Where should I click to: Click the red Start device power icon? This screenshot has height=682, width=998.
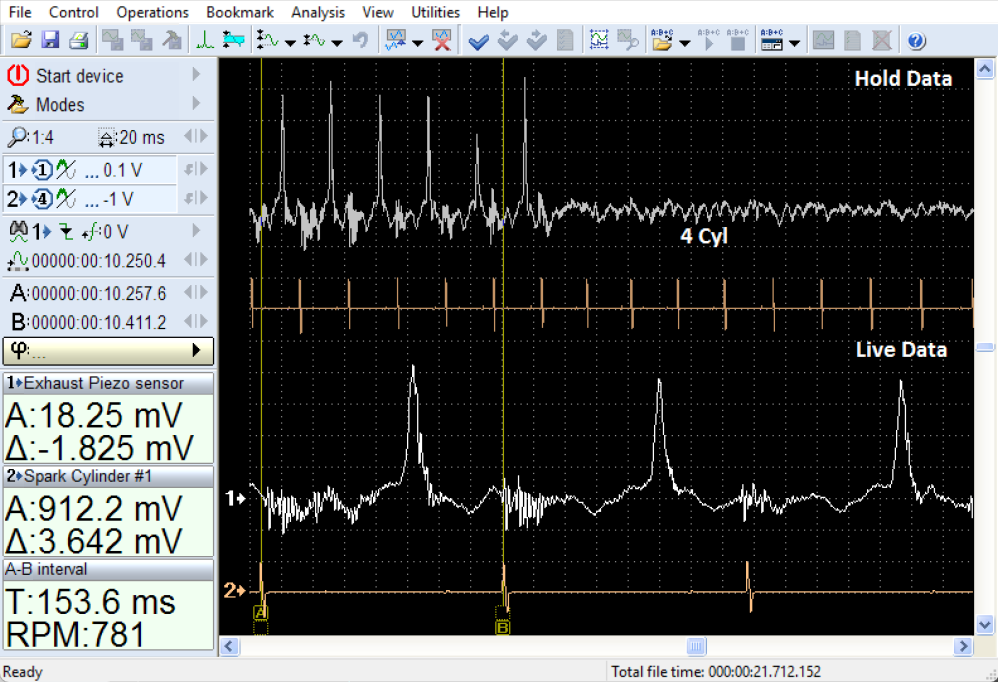coord(18,75)
